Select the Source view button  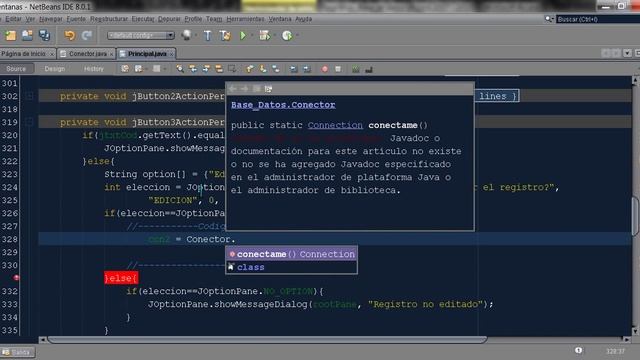pyautogui.click(x=16, y=69)
